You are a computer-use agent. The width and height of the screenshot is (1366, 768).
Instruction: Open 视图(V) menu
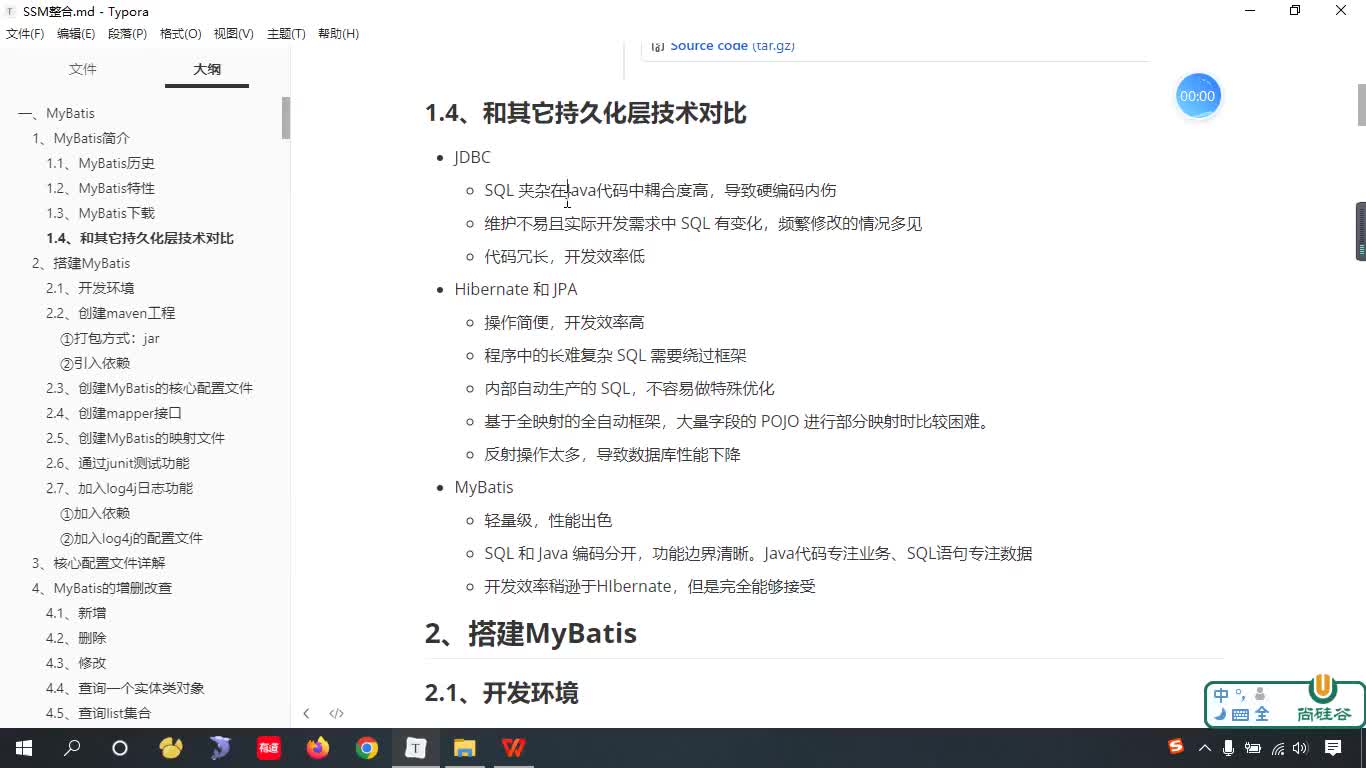[233, 34]
